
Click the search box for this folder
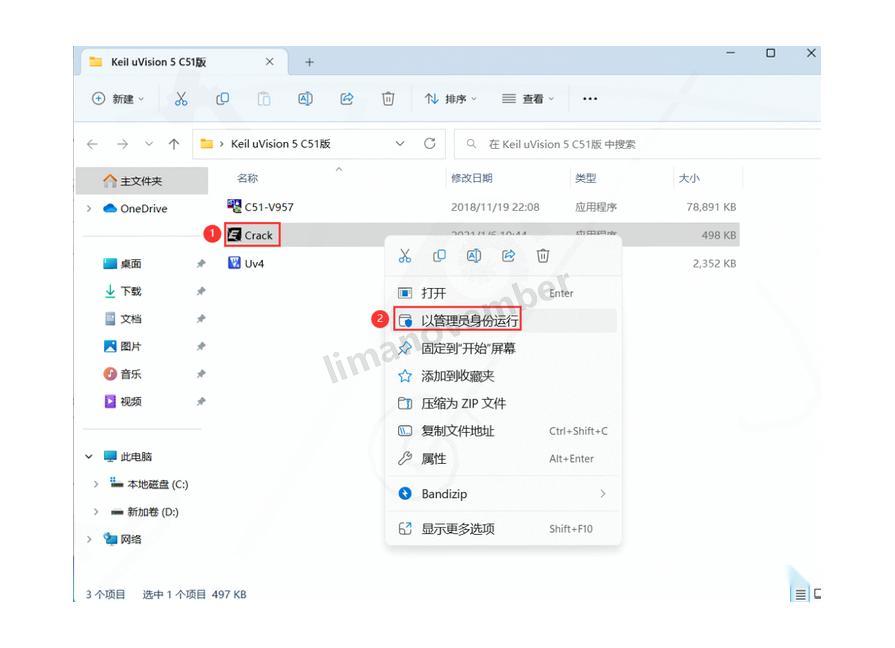638,144
